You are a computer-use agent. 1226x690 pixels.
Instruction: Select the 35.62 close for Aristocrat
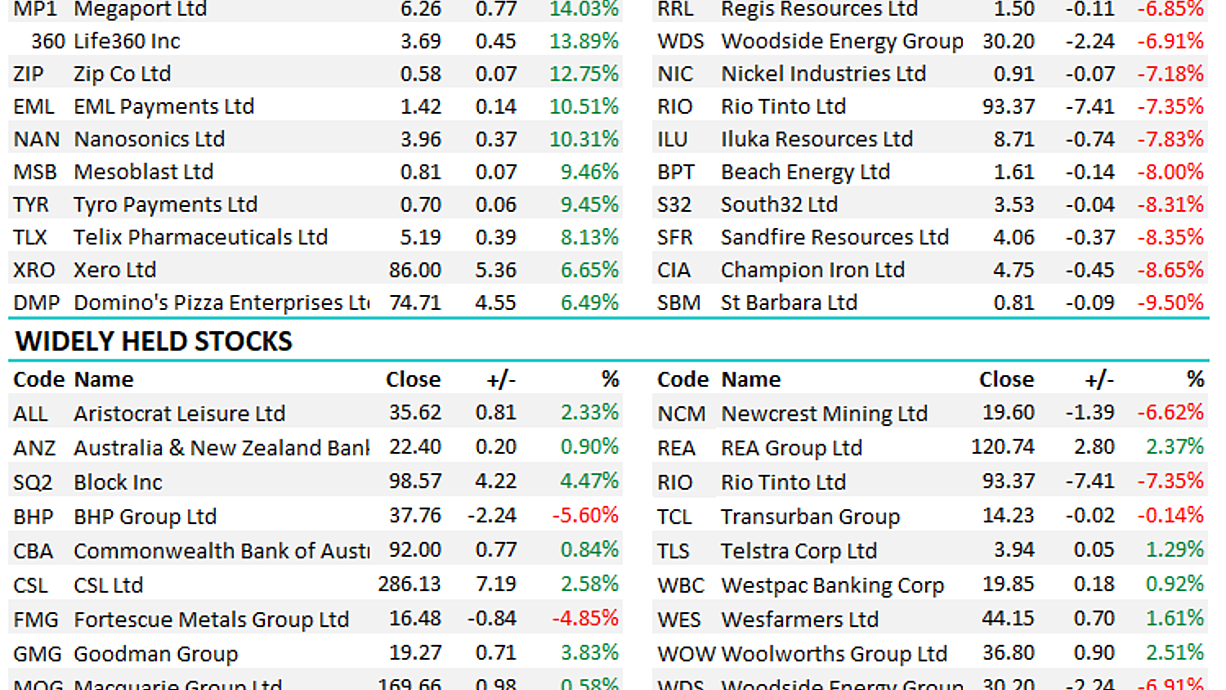click(414, 414)
